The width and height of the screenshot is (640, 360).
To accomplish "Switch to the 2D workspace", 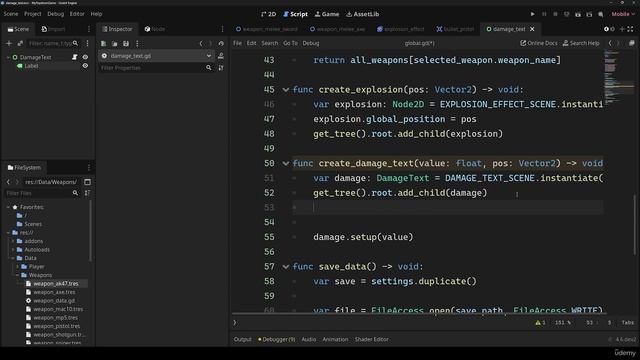I will [x=269, y=14].
